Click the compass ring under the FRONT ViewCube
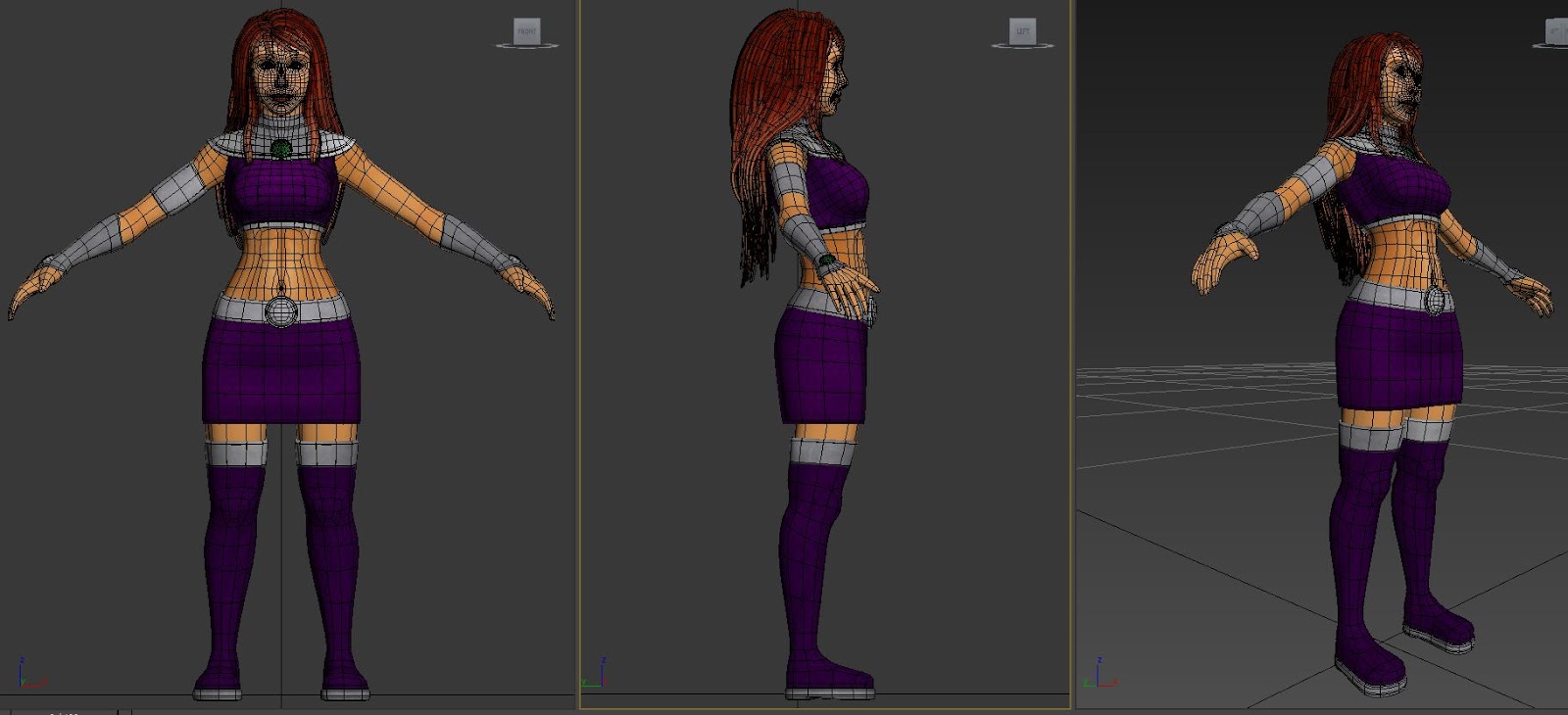This screenshot has width=1568, height=715. [x=527, y=45]
